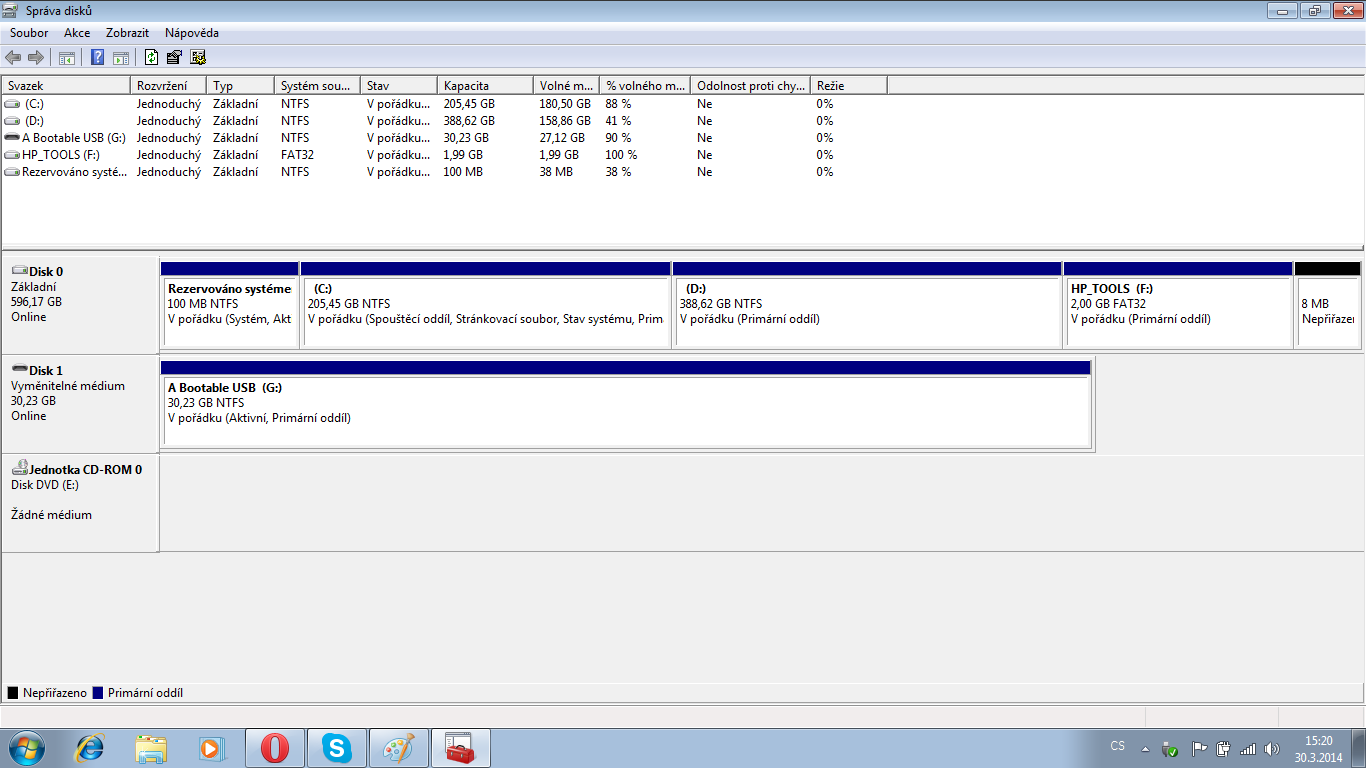The image size is (1366, 768).
Task: Launch Internet Explorer from the taskbar
Action: click(90, 748)
